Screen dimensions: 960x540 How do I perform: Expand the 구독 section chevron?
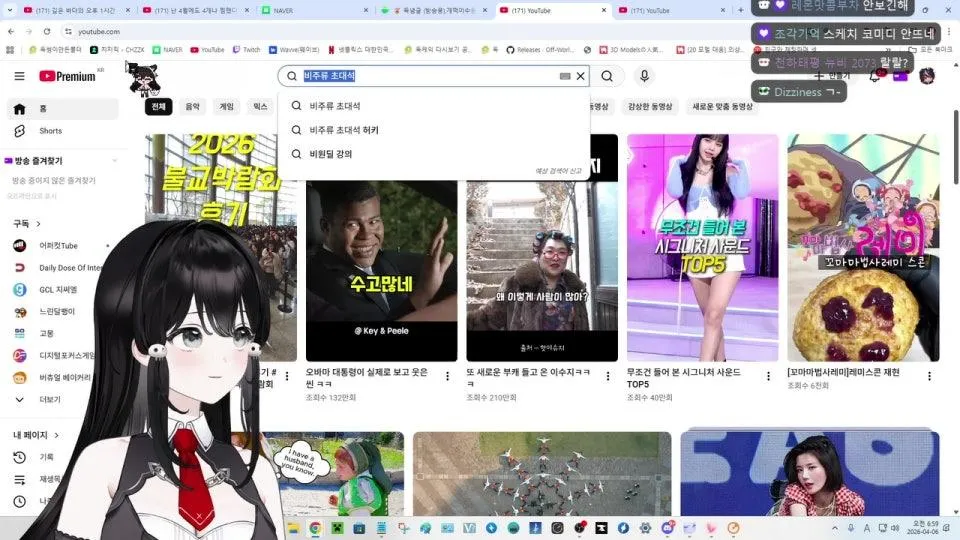coord(39,223)
